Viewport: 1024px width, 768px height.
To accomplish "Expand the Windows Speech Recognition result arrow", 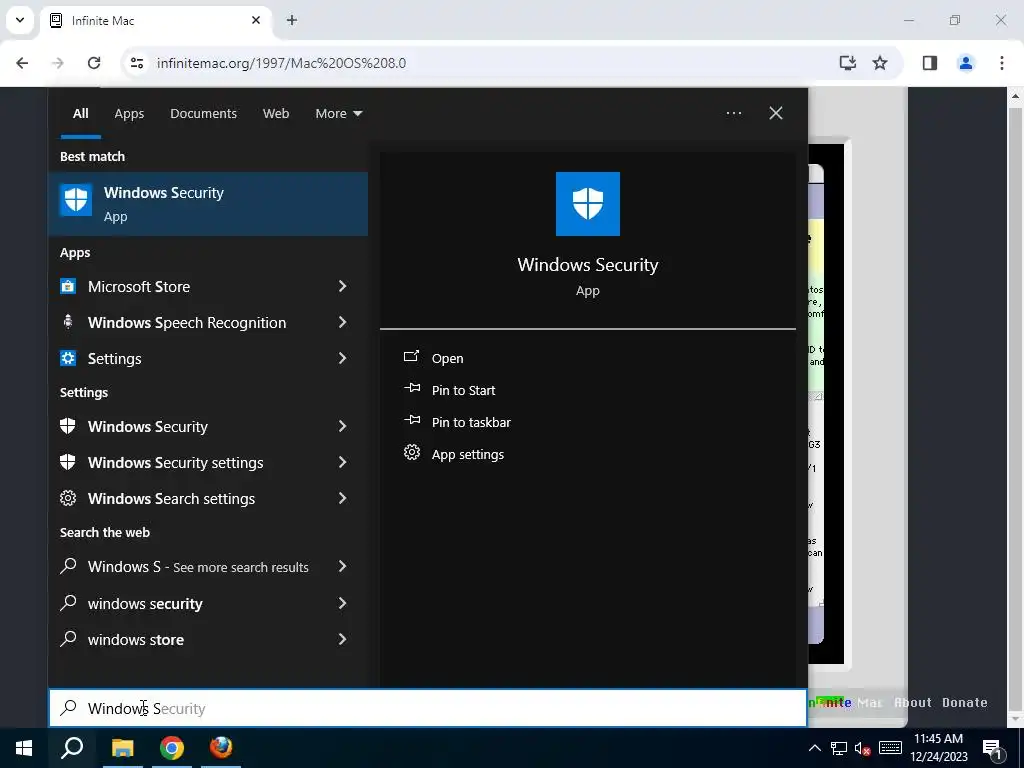I will point(342,322).
